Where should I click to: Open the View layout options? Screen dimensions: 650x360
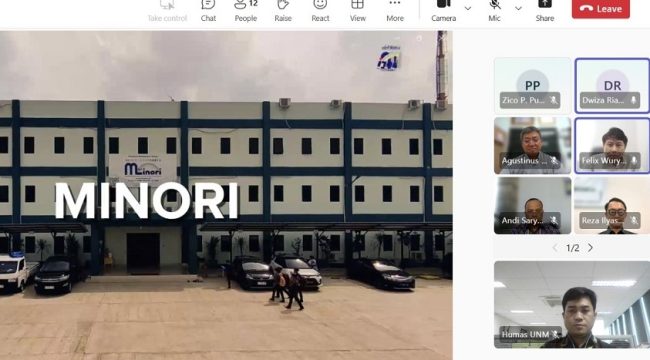357,11
